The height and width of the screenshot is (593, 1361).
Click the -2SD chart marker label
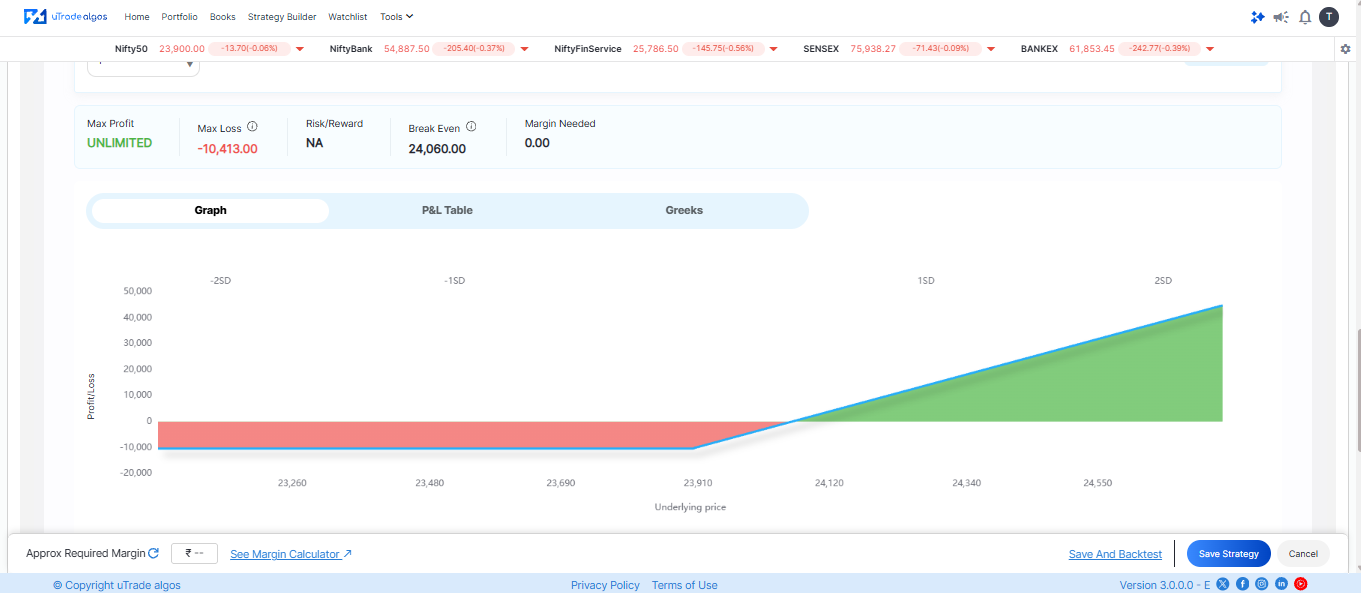coord(220,281)
